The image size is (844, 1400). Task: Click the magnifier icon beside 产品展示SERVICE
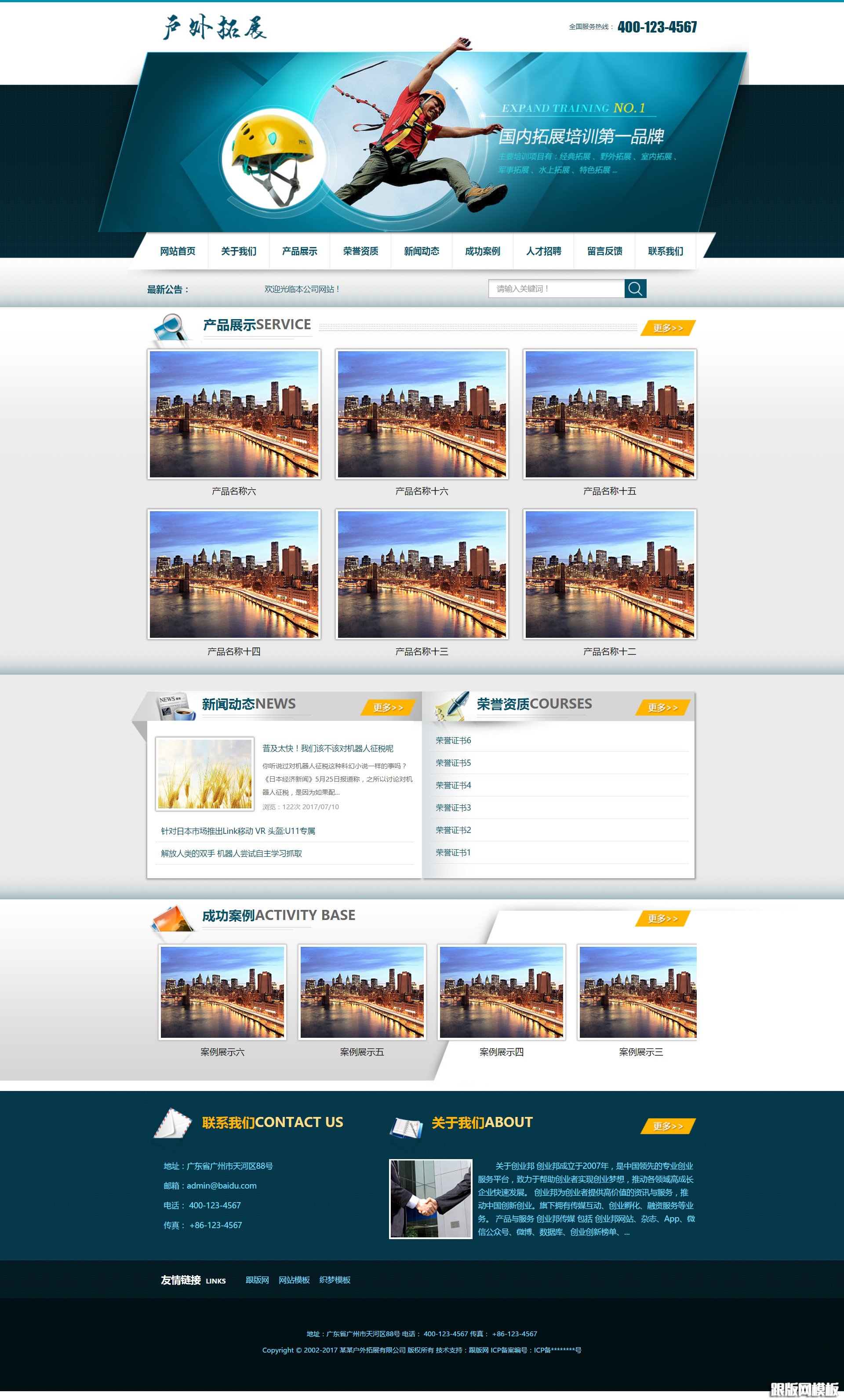[171, 328]
